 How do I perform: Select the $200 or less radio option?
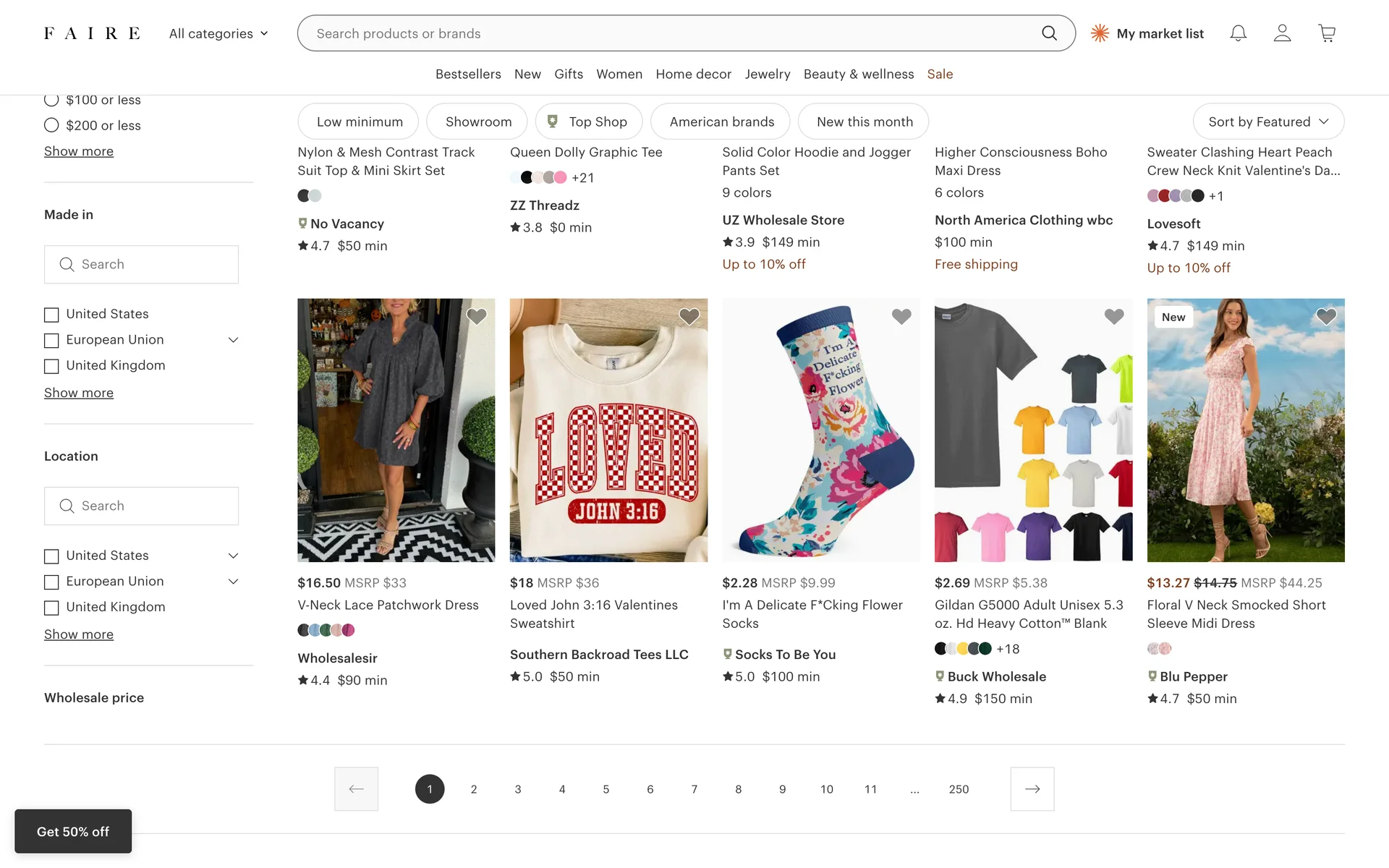coord(51,125)
